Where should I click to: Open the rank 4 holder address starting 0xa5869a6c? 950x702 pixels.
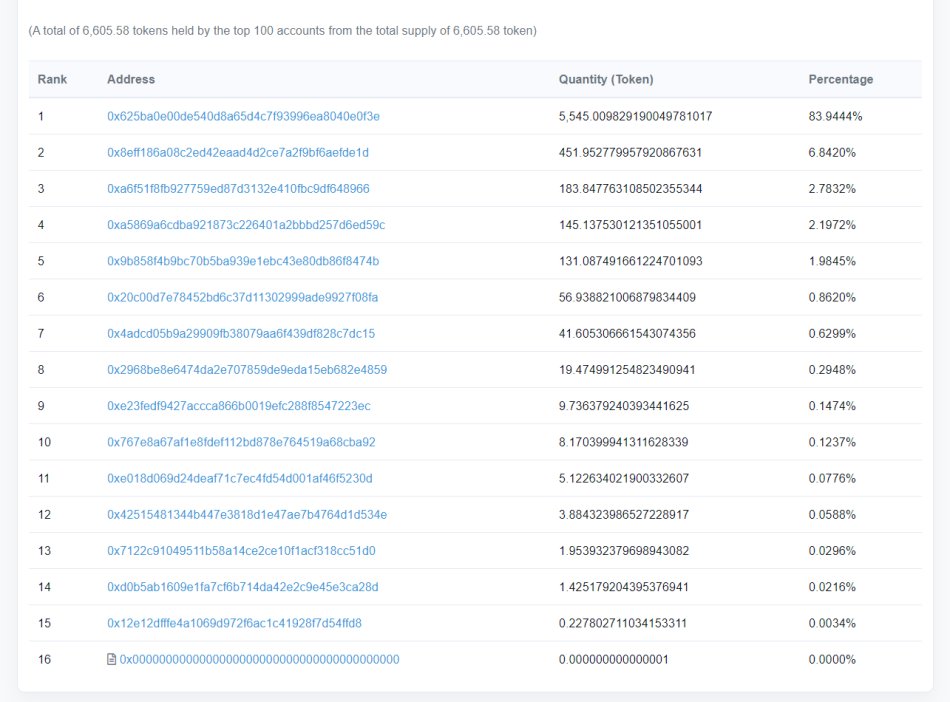[x=240, y=225]
